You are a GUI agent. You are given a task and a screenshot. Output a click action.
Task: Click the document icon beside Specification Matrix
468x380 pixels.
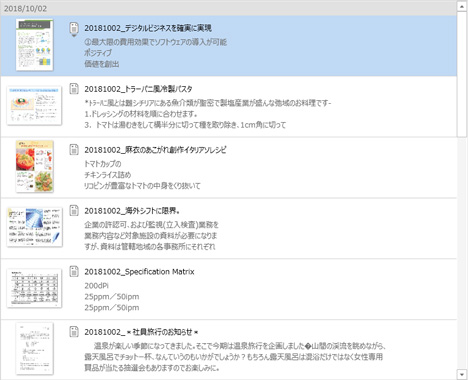(74, 271)
